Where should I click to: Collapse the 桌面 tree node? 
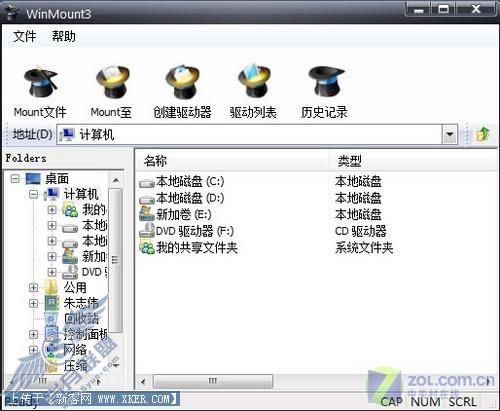(15, 179)
